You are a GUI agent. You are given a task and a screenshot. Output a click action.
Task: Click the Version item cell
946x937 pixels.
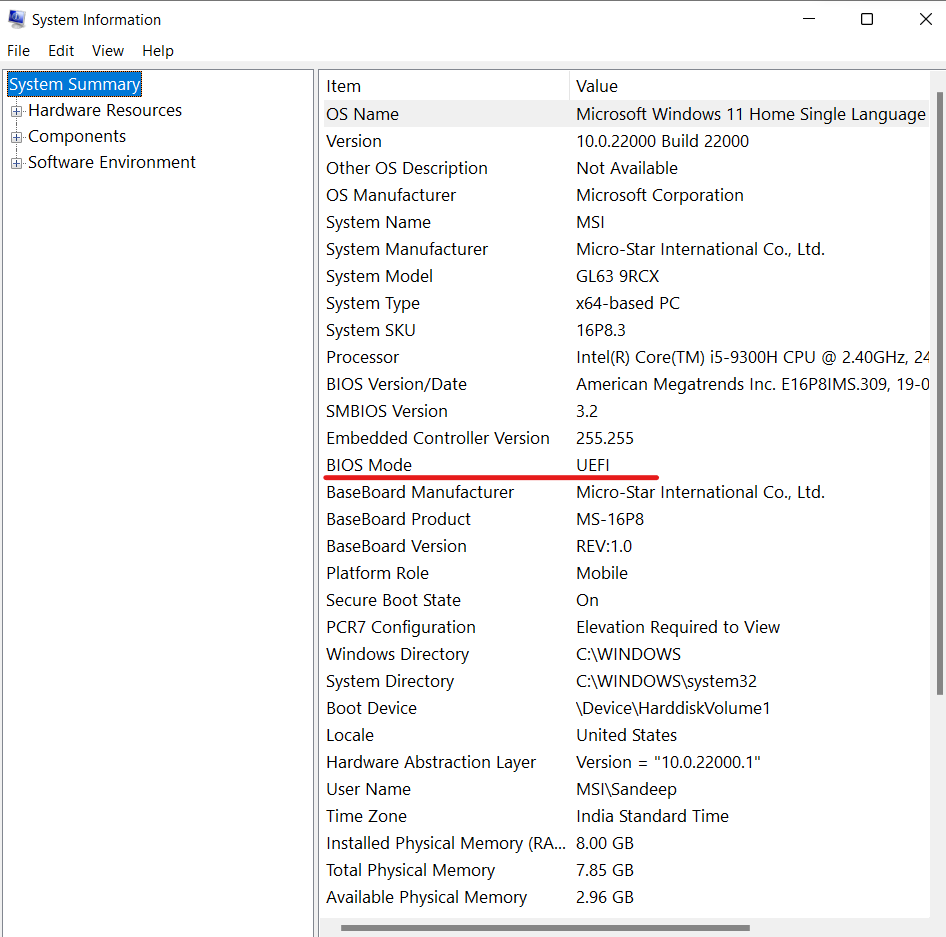pos(354,141)
